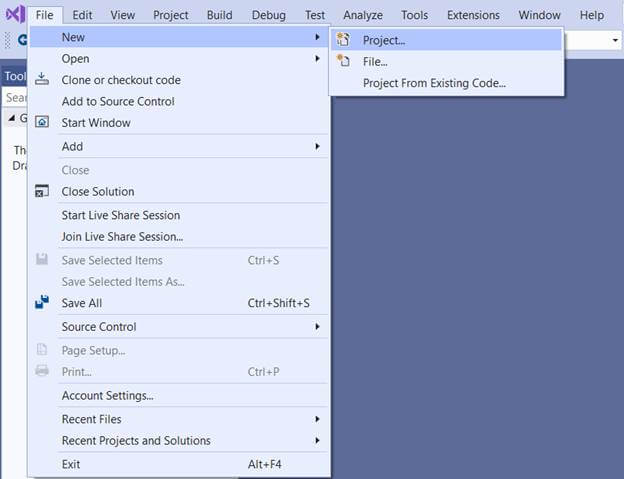This screenshot has width=624, height=479.
Task: Click the Toolbox panel title tab
Action: tap(15, 76)
